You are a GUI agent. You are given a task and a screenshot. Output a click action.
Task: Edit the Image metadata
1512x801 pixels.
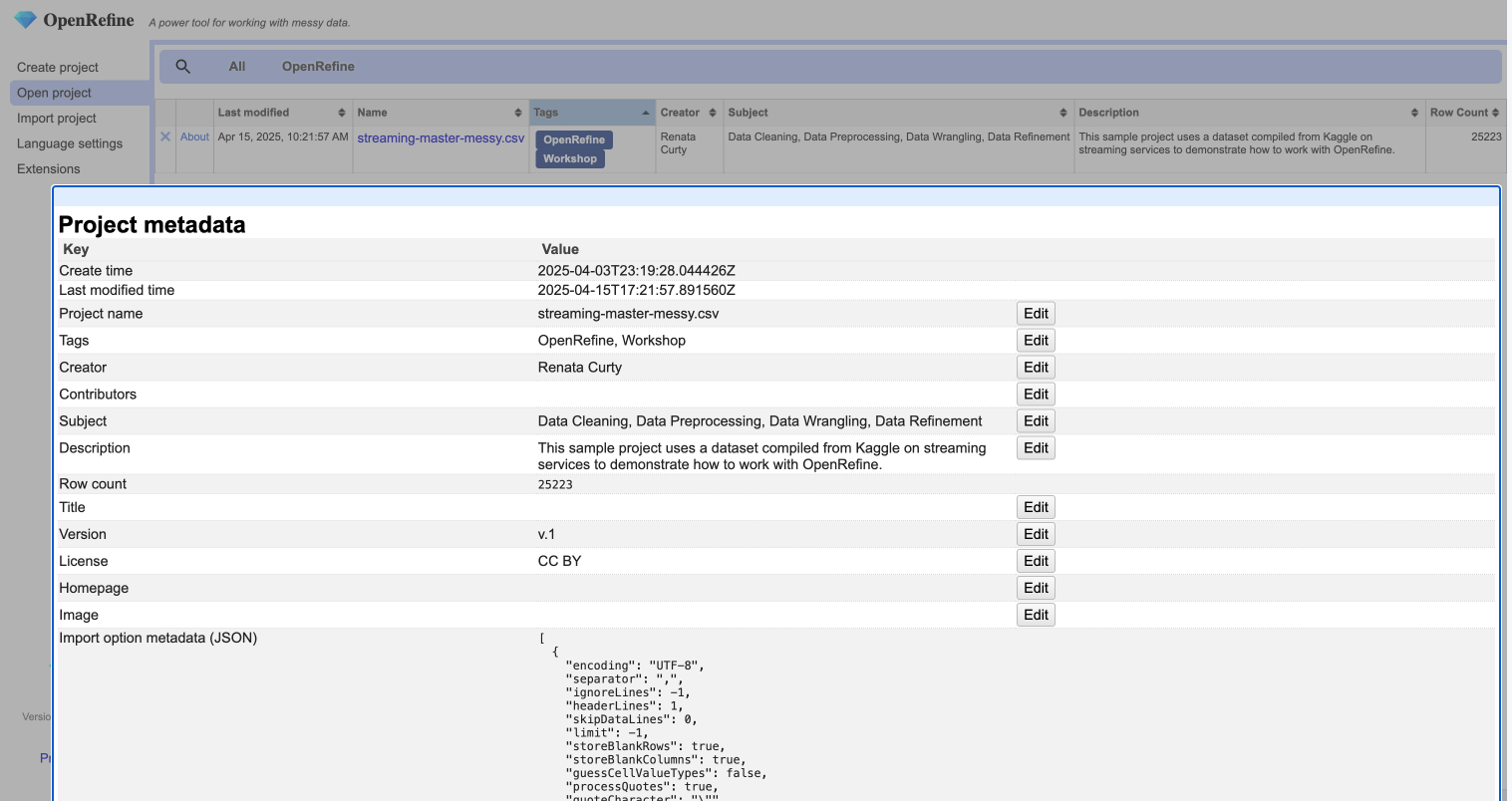click(1036, 615)
